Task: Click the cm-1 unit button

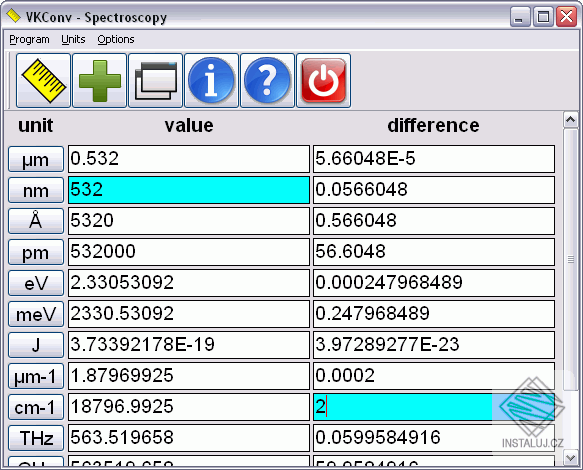Action: (36, 407)
